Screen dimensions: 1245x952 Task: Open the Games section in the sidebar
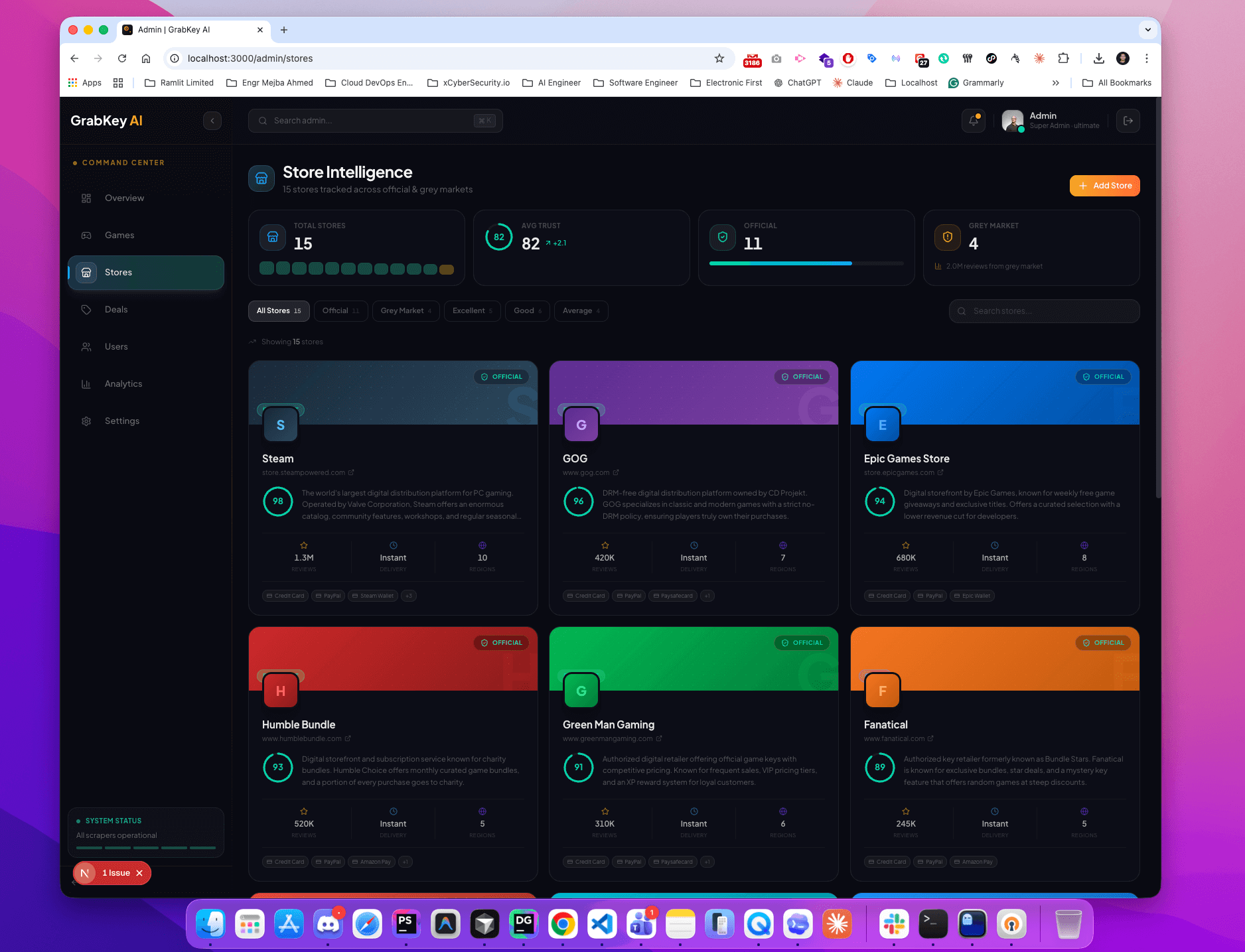coord(119,235)
